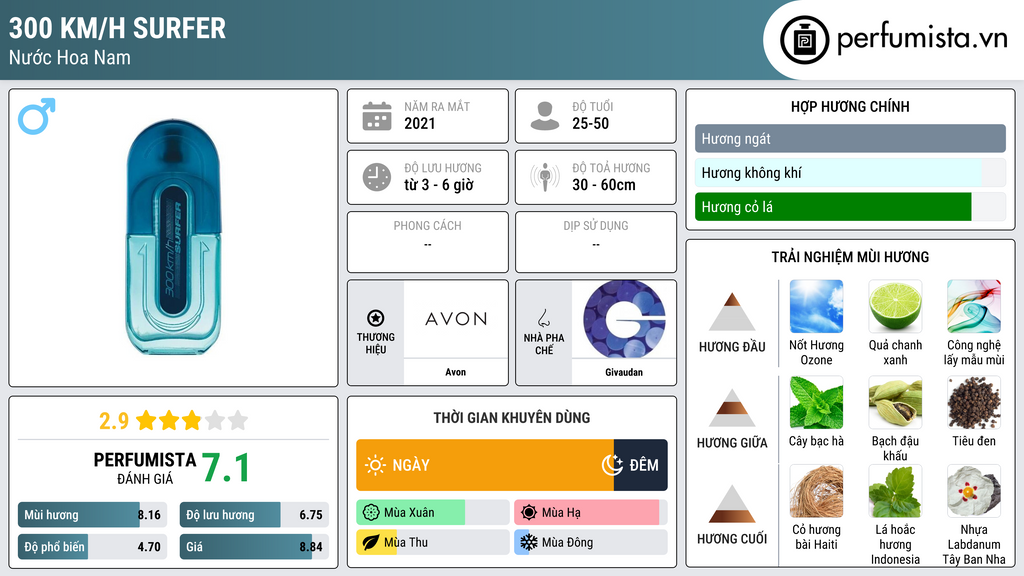Click the 300 KM/H SURFER title
This screenshot has height=576, width=1024.
coord(118,28)
